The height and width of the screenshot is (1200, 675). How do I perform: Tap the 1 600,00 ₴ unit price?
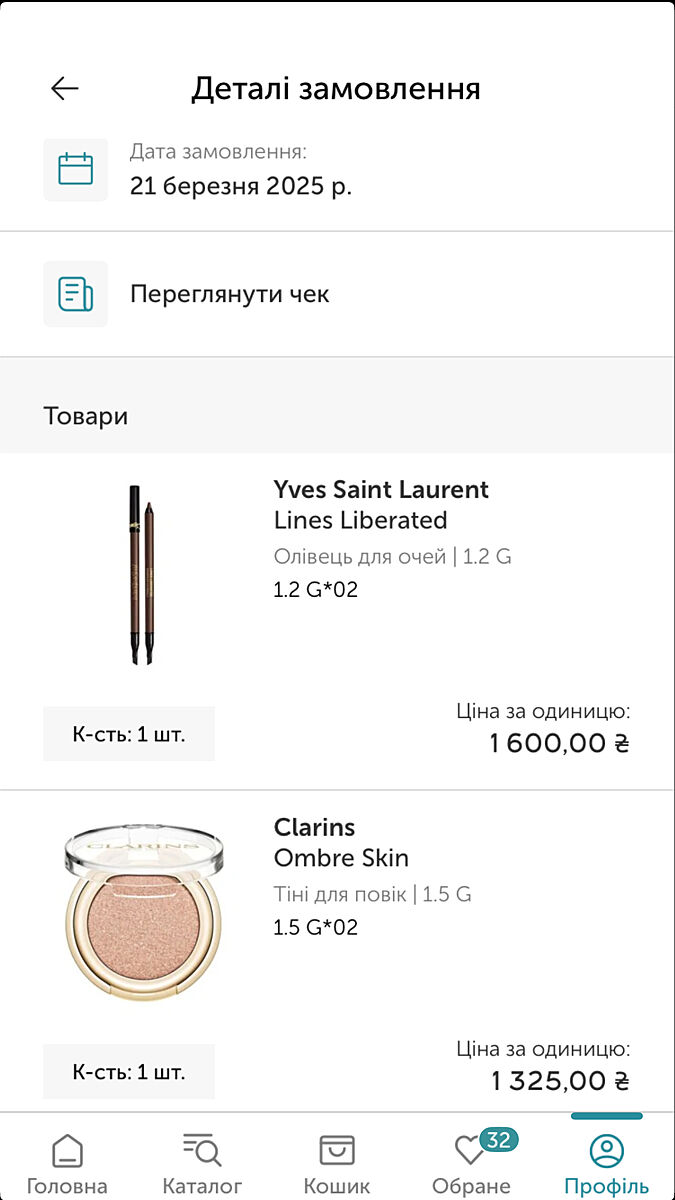[x=559, y=743]
